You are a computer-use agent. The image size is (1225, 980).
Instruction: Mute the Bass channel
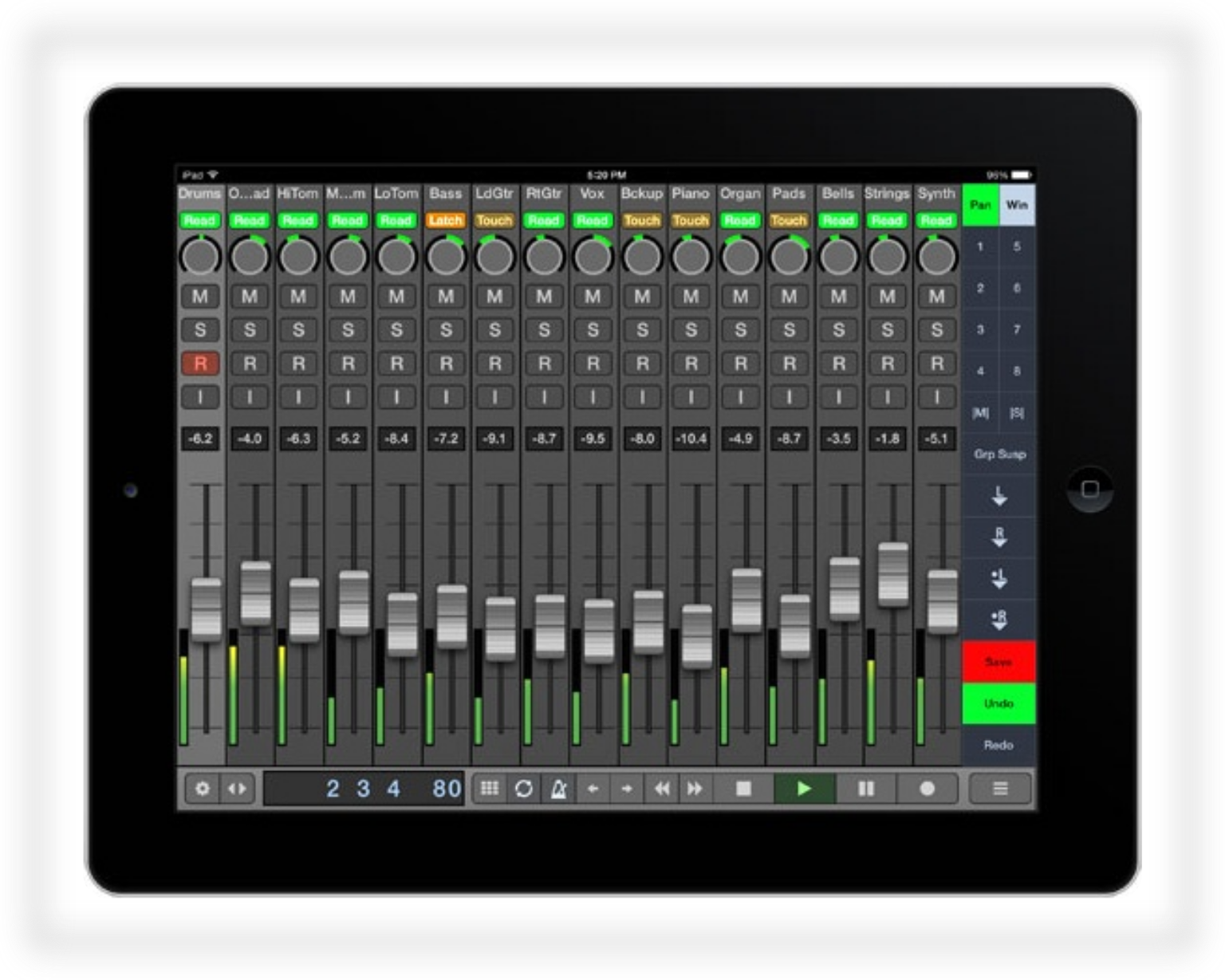pos(446,297)
